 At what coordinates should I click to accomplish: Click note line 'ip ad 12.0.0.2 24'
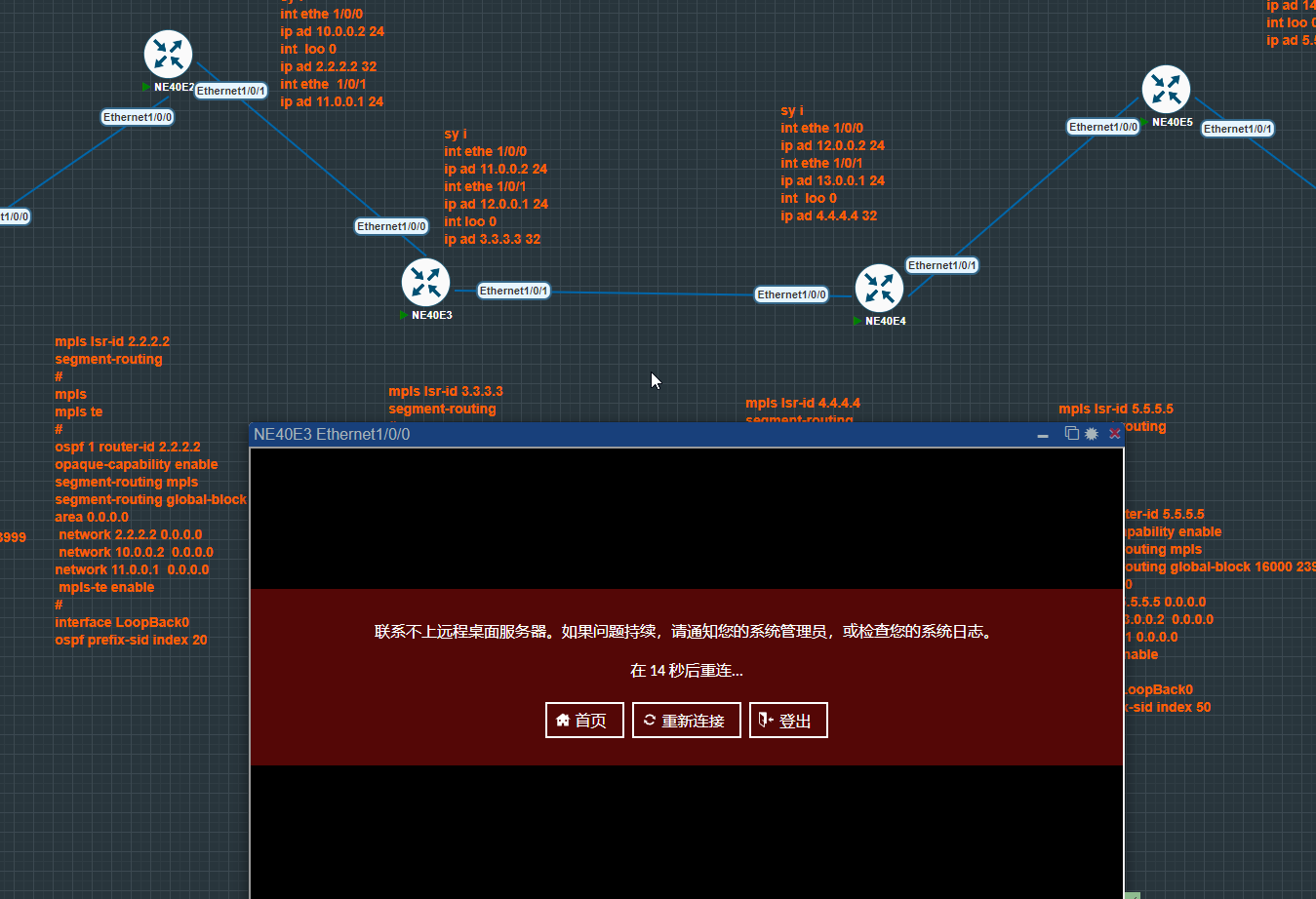click(x=832, y=146)
